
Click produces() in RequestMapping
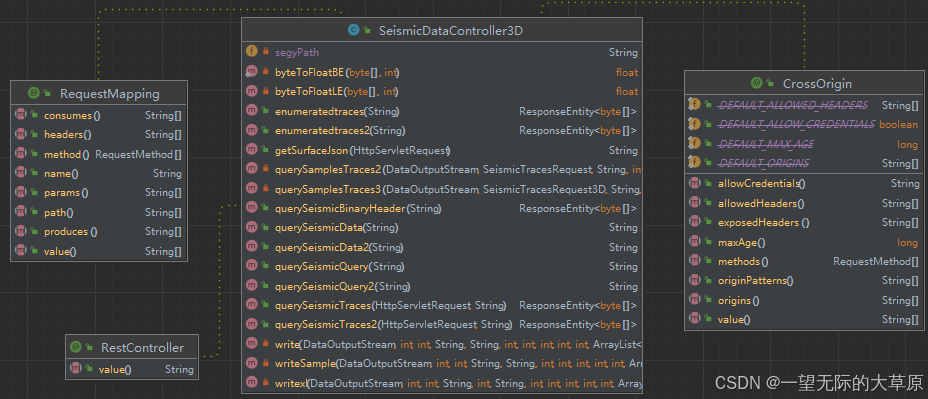tap(99, 231)
